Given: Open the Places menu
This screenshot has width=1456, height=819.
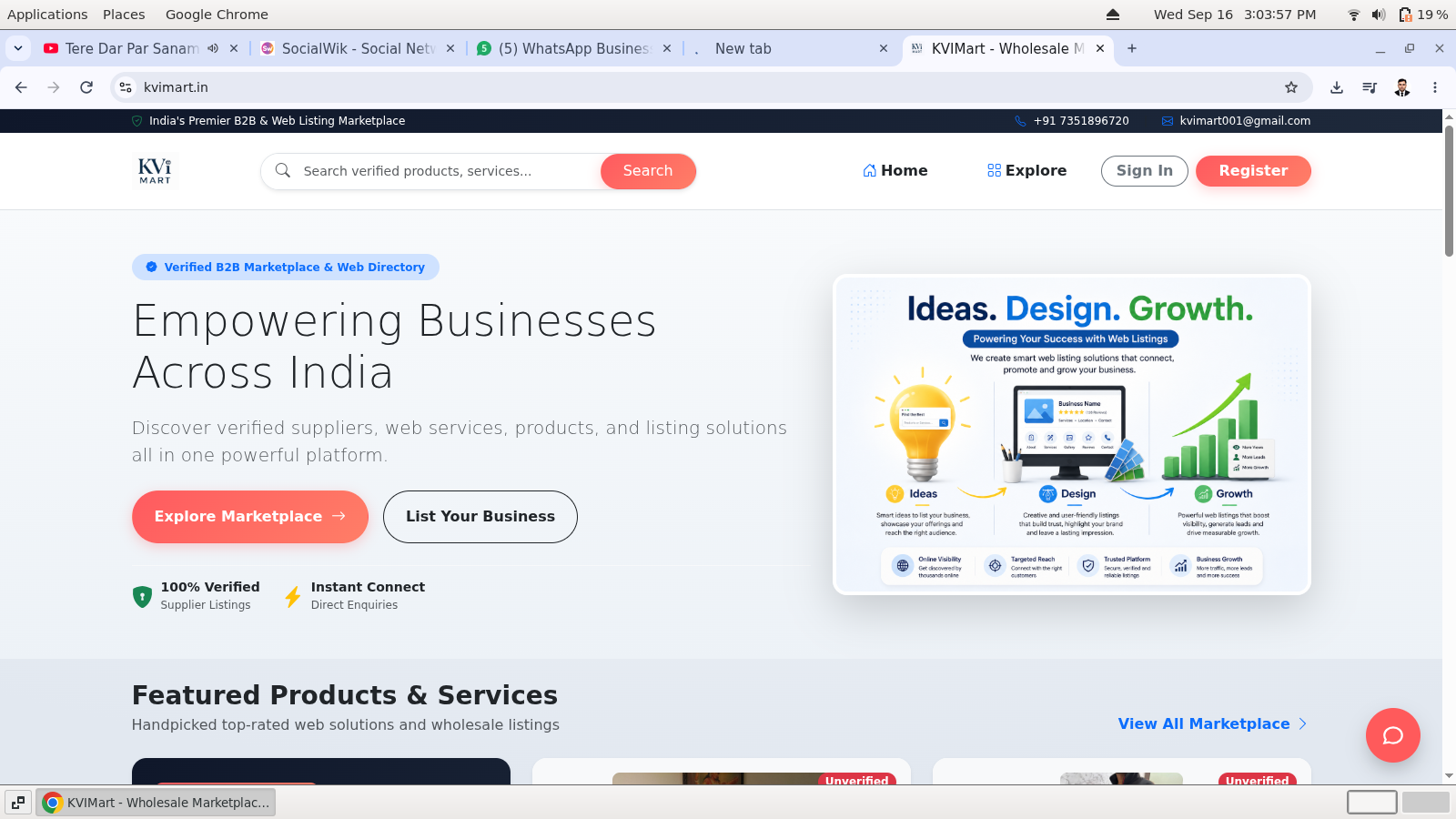Looking at the screenshot, I should pyautogui.click(x=124, y=15).
